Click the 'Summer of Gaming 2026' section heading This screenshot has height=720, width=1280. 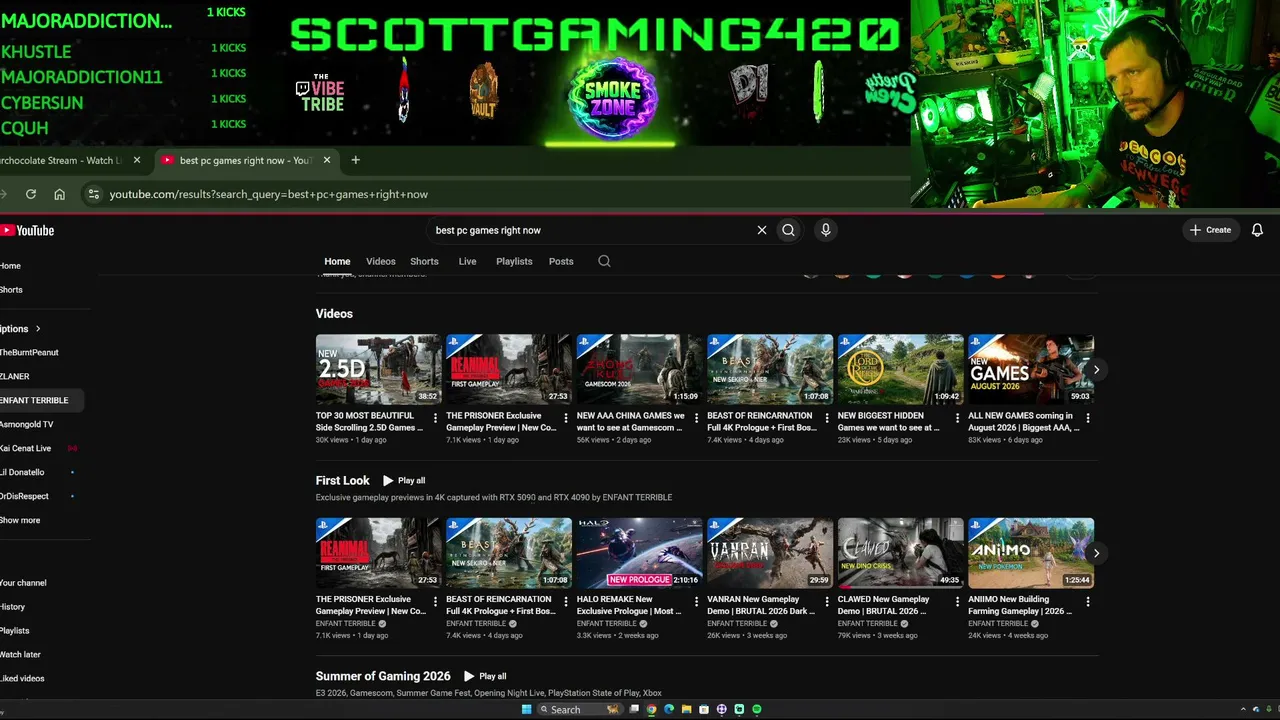coord(383,676)
